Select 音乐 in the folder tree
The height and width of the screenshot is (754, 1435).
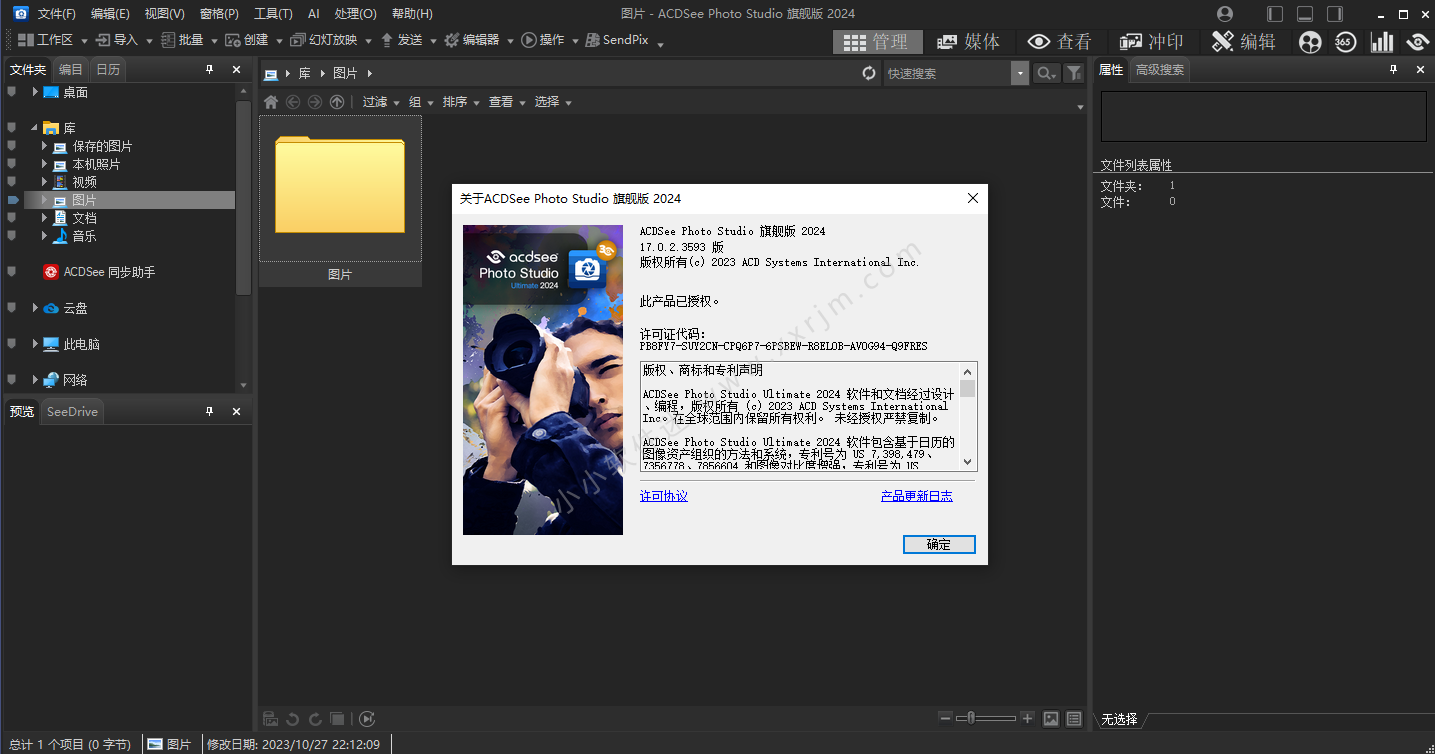(x=84, y=236)
